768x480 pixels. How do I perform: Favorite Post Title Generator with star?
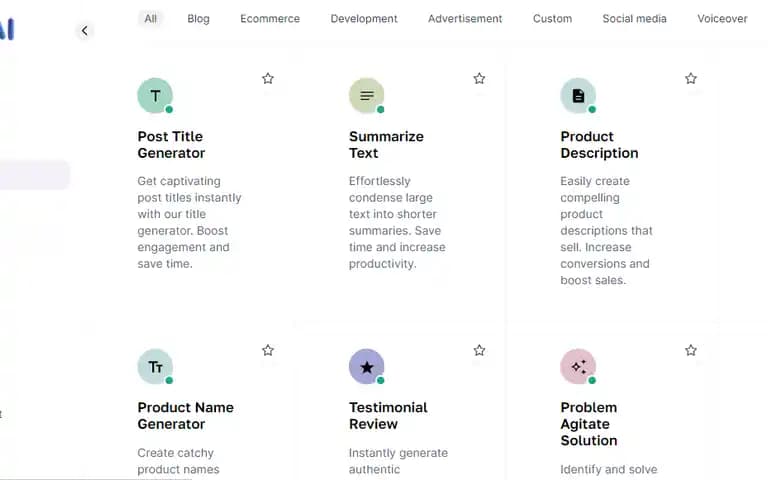pos(268,78)
